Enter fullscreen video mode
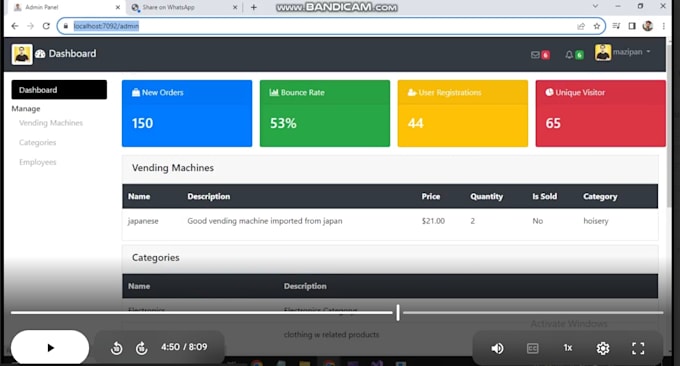Viewport: 680px width, 366px height. point(638,348)
